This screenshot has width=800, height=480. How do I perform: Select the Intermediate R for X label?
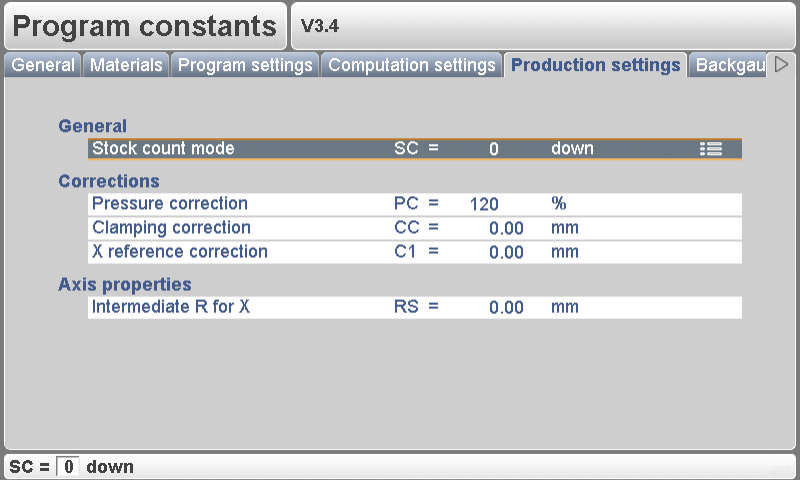(x=171, y=307)
